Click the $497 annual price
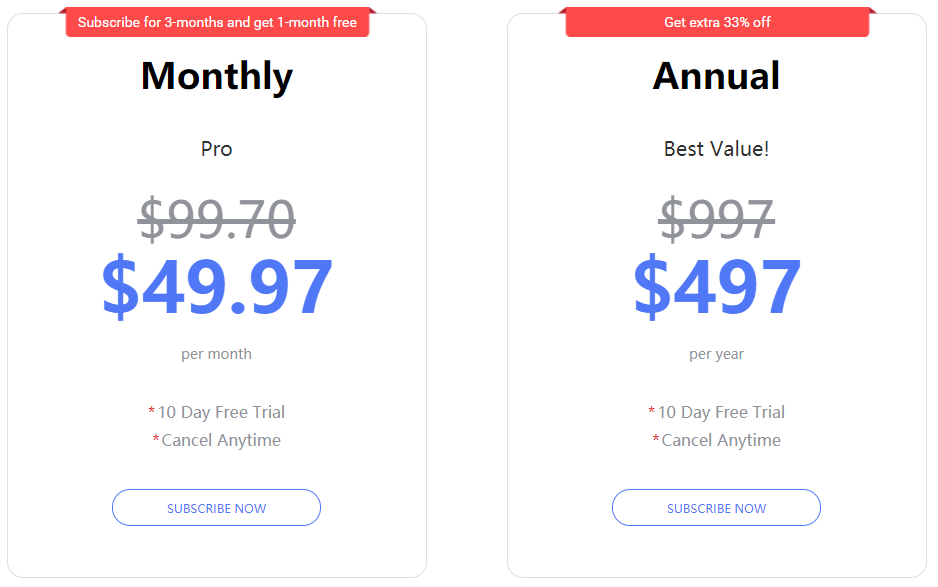 [x=717, y=285]
